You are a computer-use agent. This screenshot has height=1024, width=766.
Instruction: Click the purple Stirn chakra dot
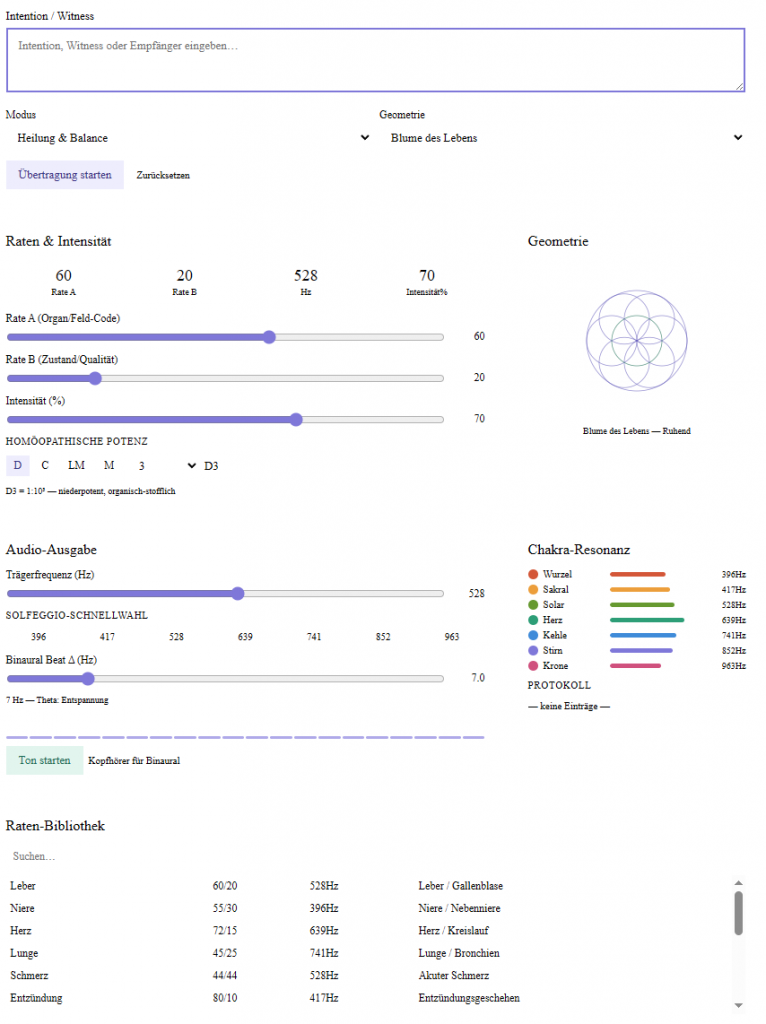pos(533,651)
